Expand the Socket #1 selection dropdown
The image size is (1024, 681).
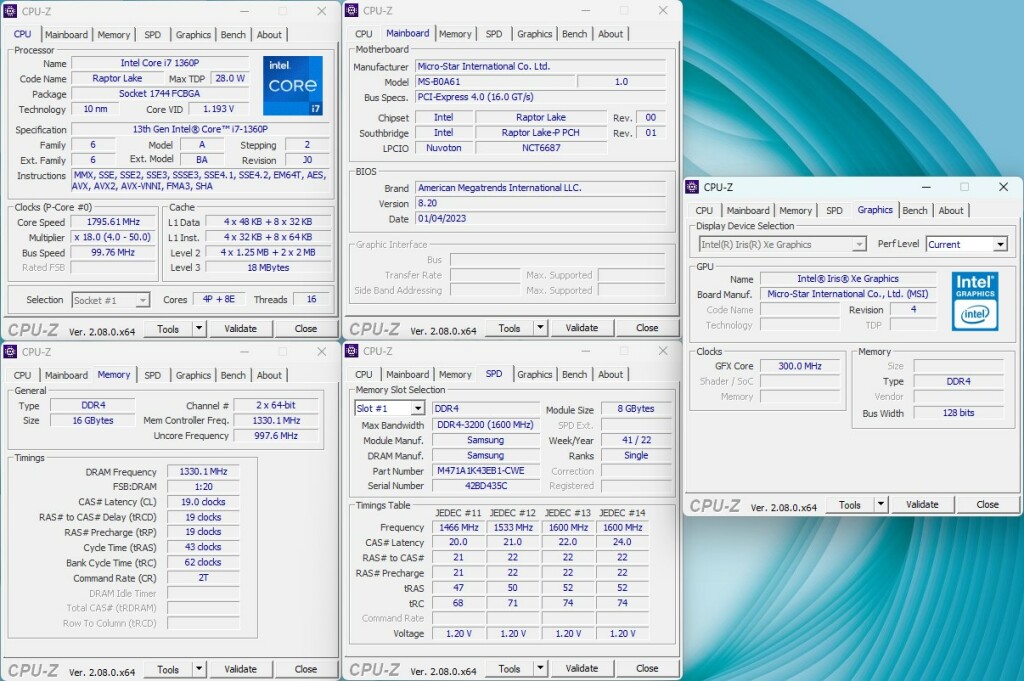click(x=142, y=300)
